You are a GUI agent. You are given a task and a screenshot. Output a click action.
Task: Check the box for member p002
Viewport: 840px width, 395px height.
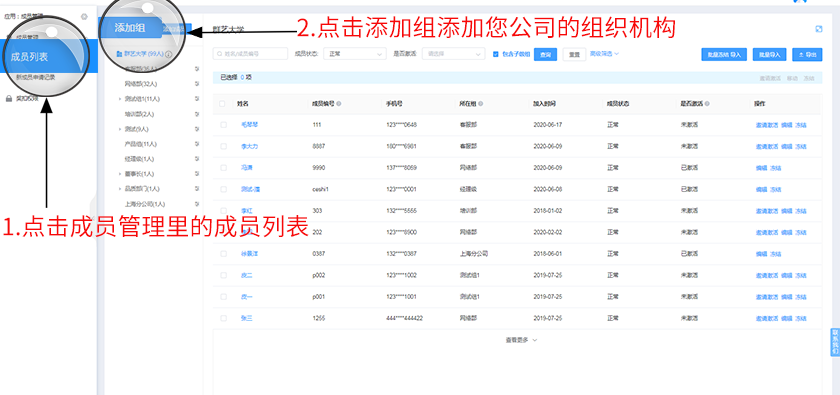[x=223, y=275]
